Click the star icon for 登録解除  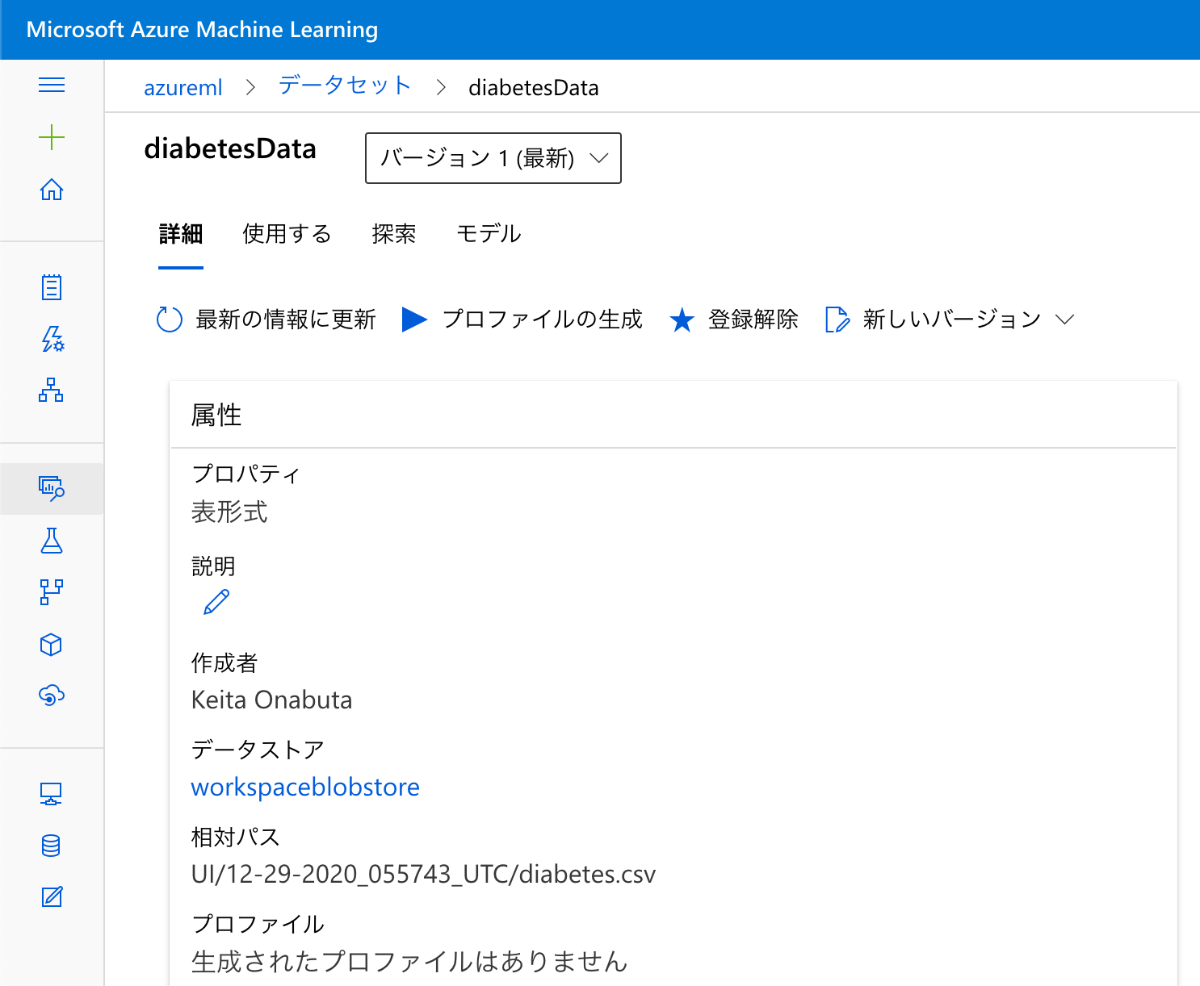682,320
